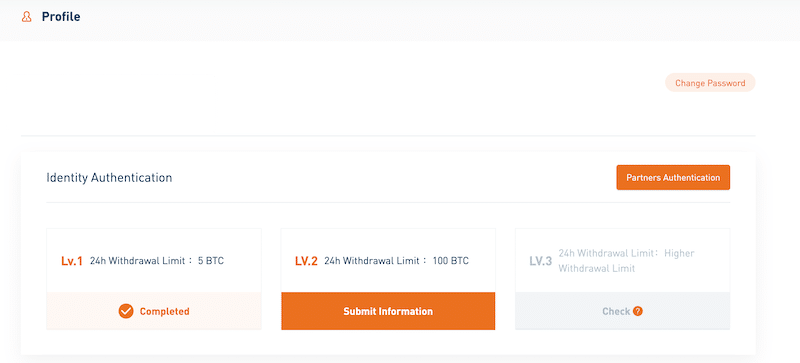Click the Completed checkmark circle icon
Viewport: 800px width, 363px height.
pos(126,311)
